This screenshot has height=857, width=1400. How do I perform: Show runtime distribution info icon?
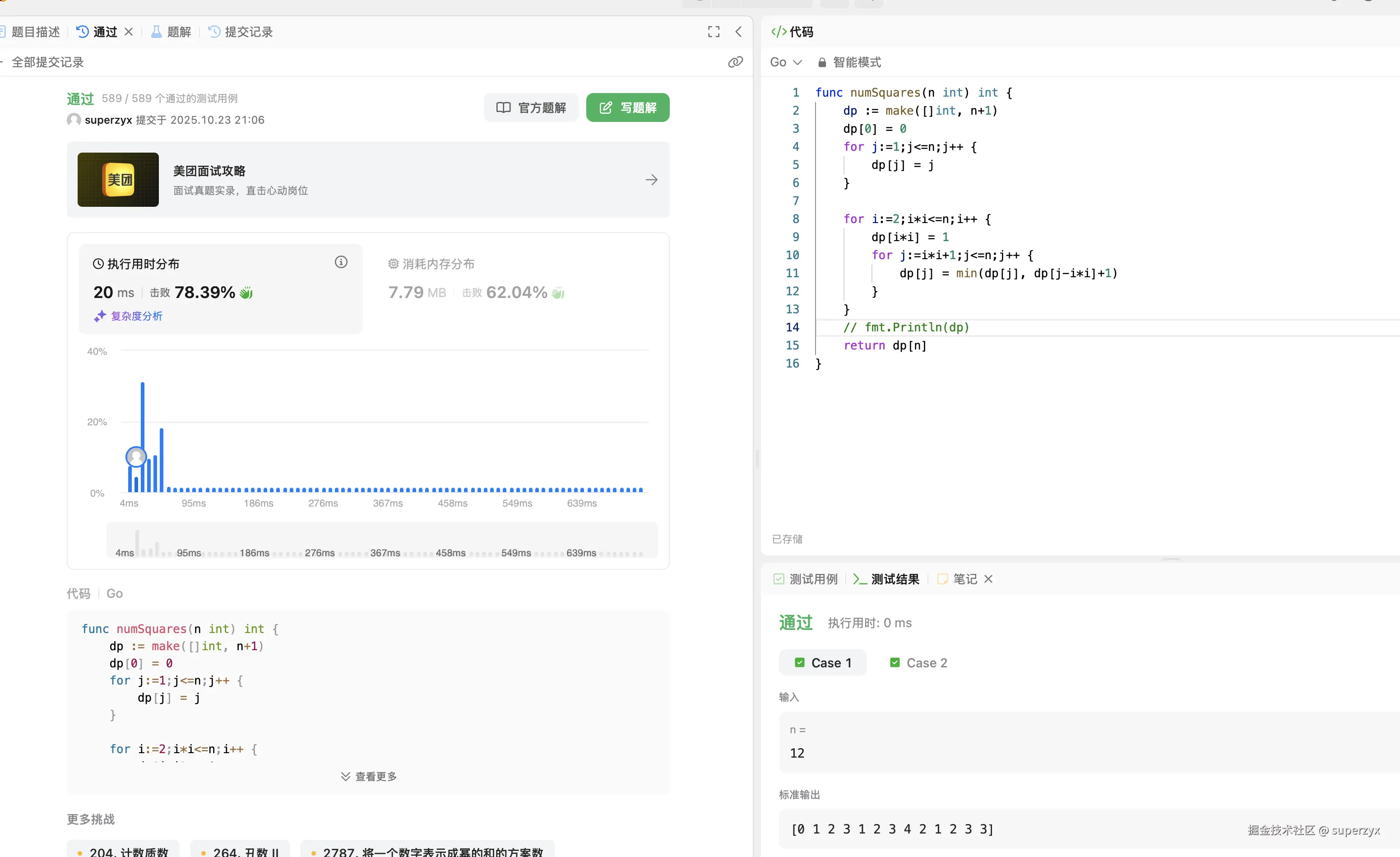coord(341,262)
